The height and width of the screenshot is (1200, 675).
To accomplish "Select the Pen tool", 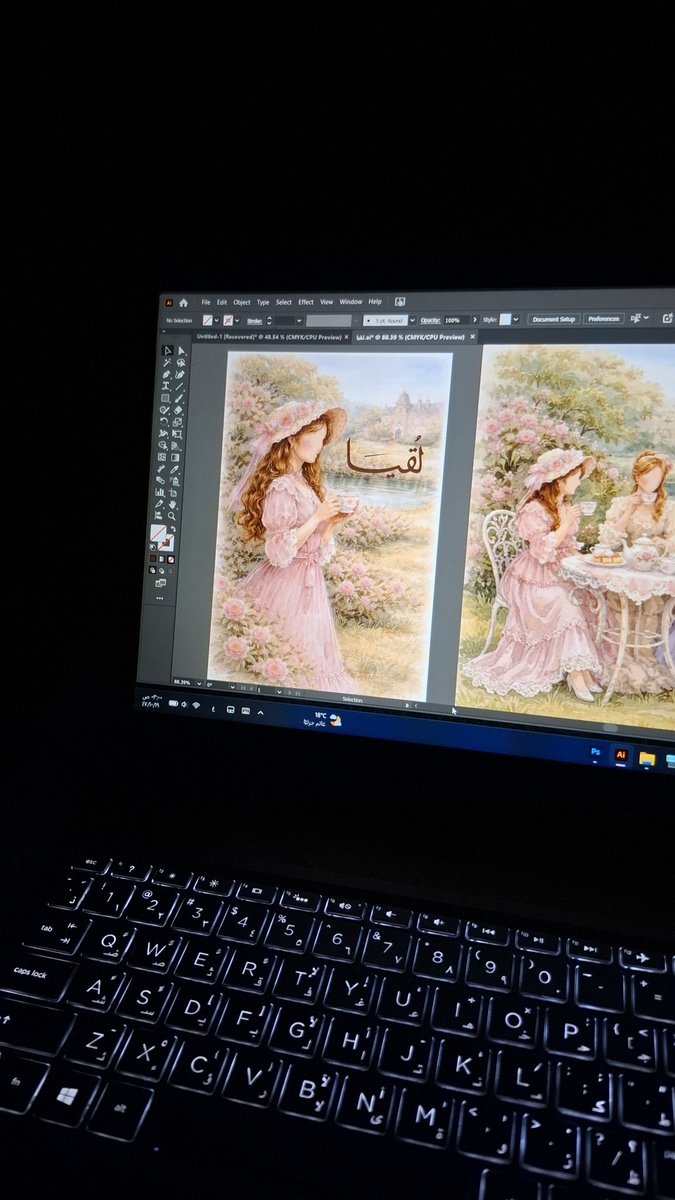I will (x=166, y=375).
